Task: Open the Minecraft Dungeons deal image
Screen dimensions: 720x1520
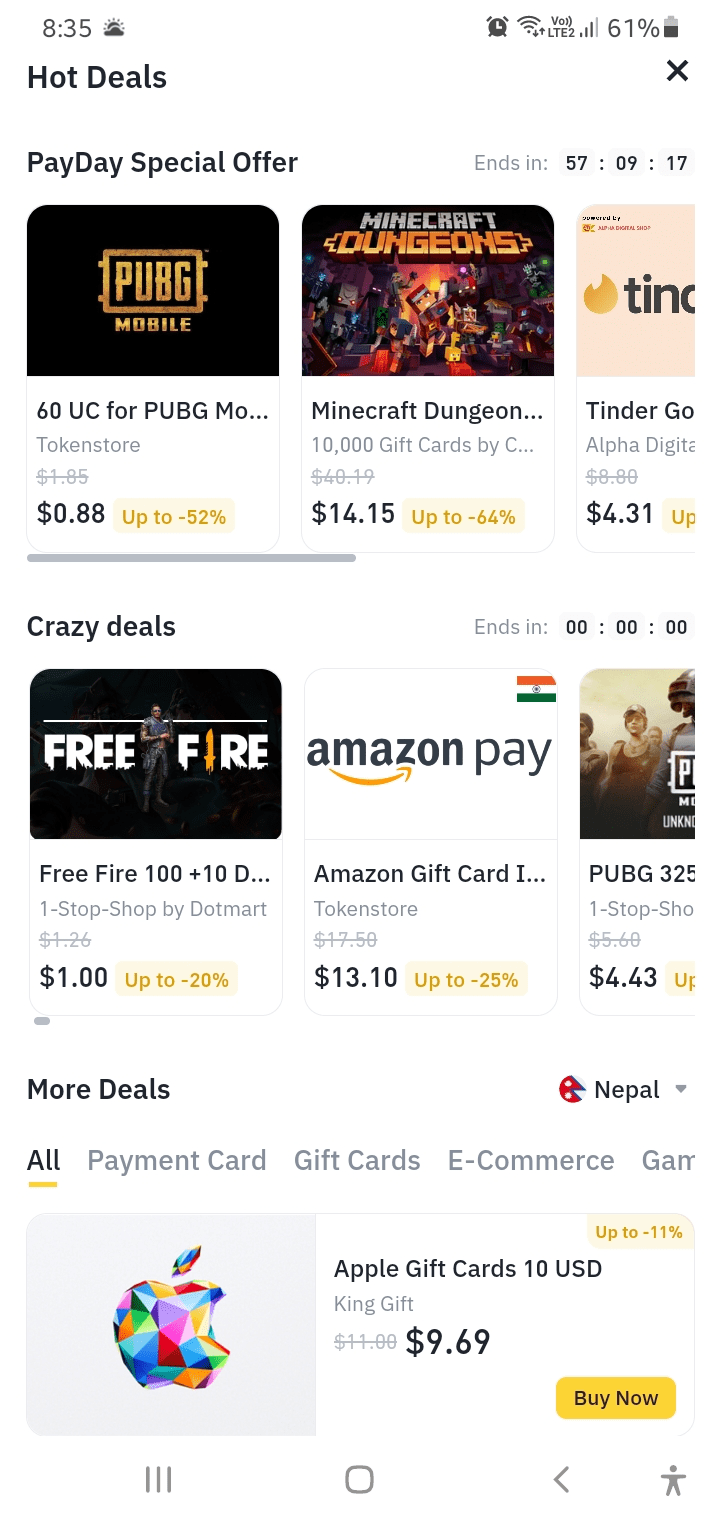Action: click(428, 290)
